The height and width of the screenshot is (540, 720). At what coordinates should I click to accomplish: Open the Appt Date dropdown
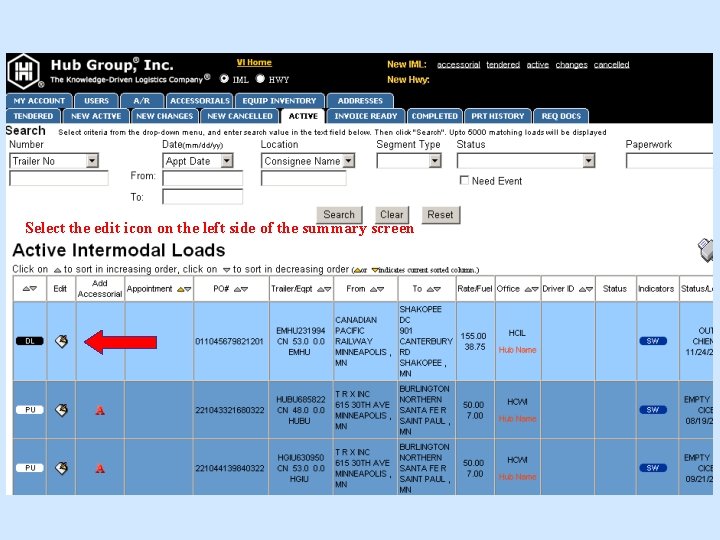click(198, 161)
